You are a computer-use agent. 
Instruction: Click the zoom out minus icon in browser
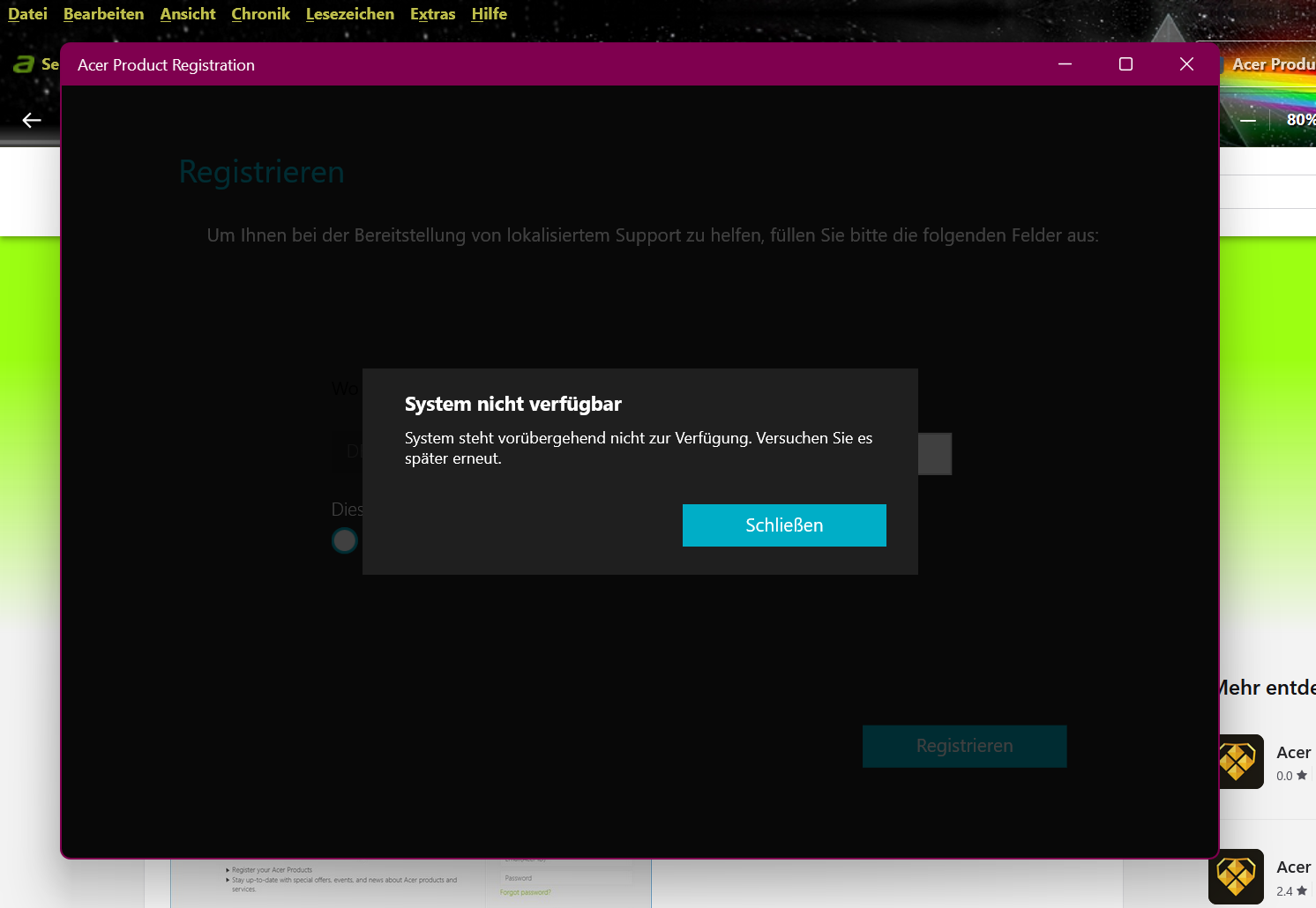coord(1248,120)
